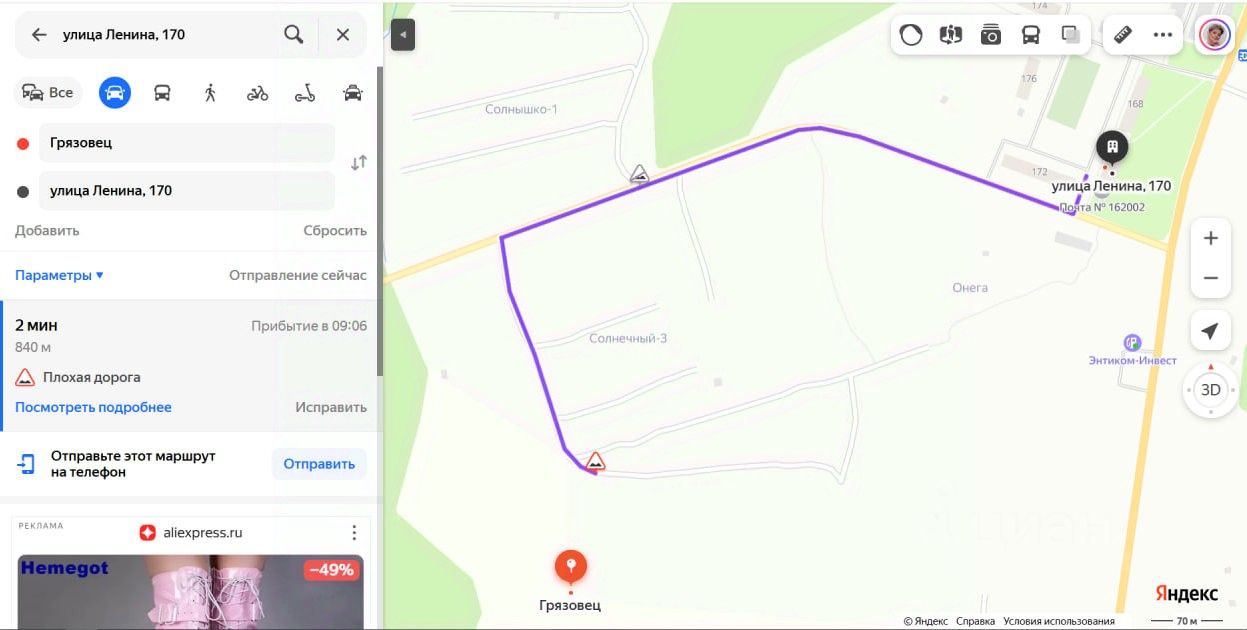Select the walking route mode

click(210, 93)
